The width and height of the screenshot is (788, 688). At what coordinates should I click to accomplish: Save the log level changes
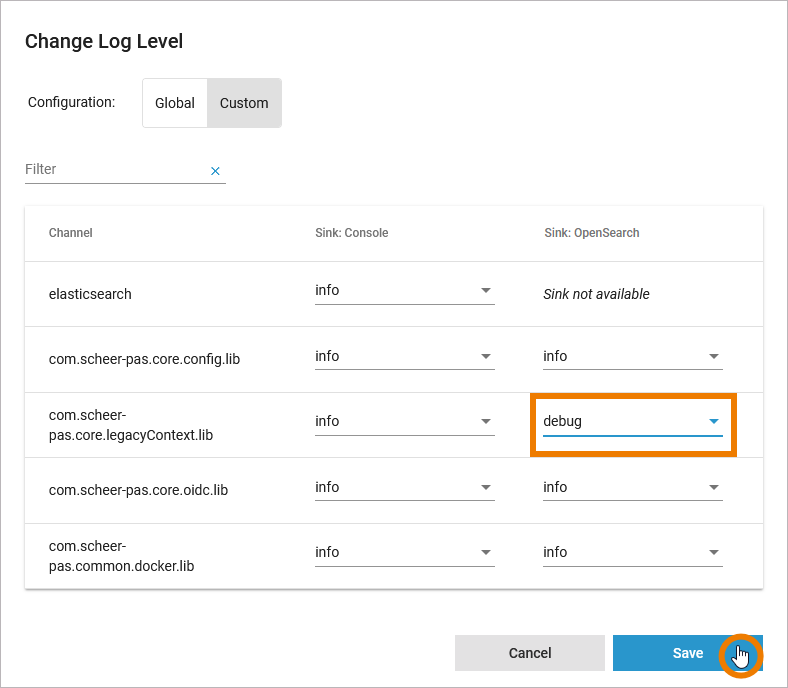687,653
